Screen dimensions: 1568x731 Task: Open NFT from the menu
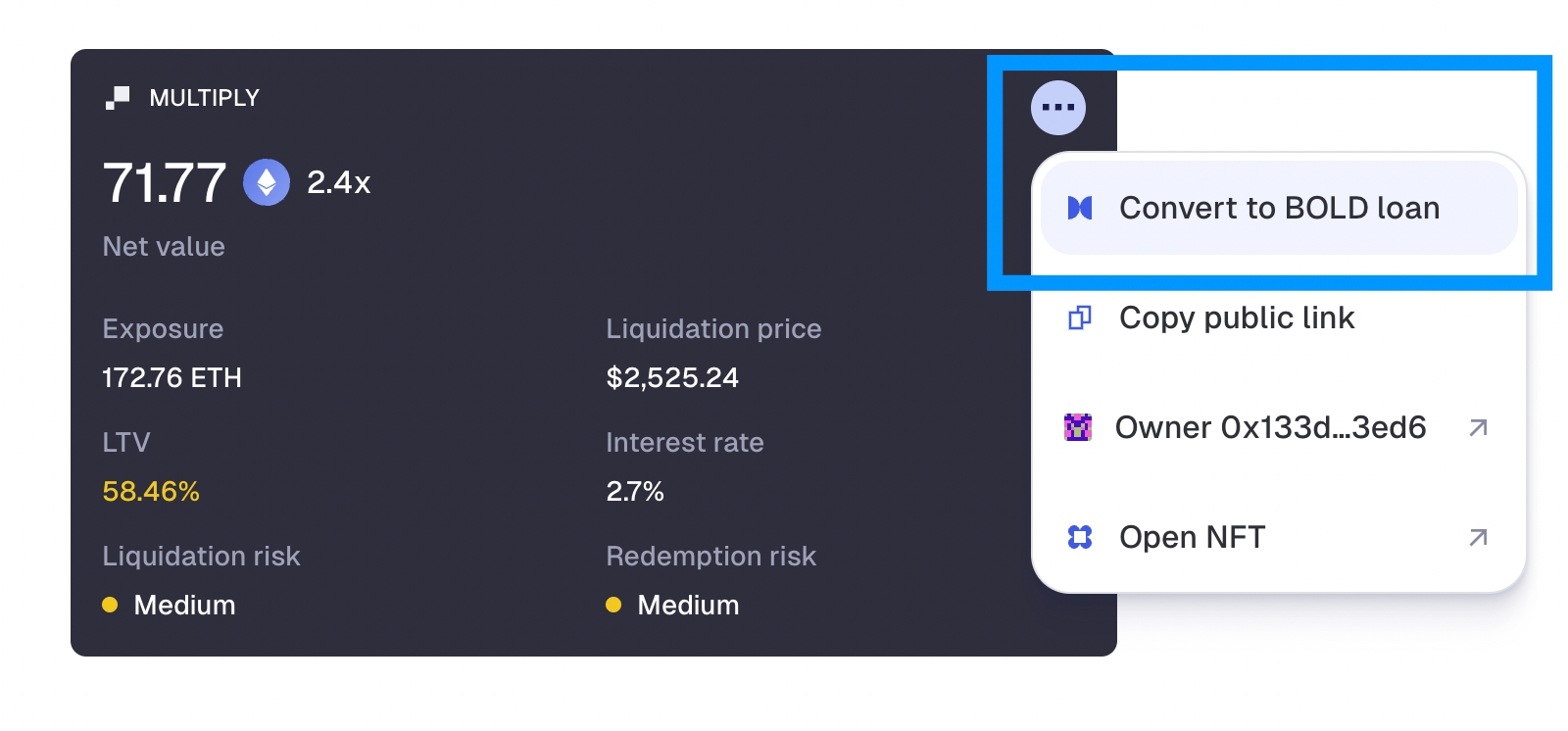(1192, 537)
